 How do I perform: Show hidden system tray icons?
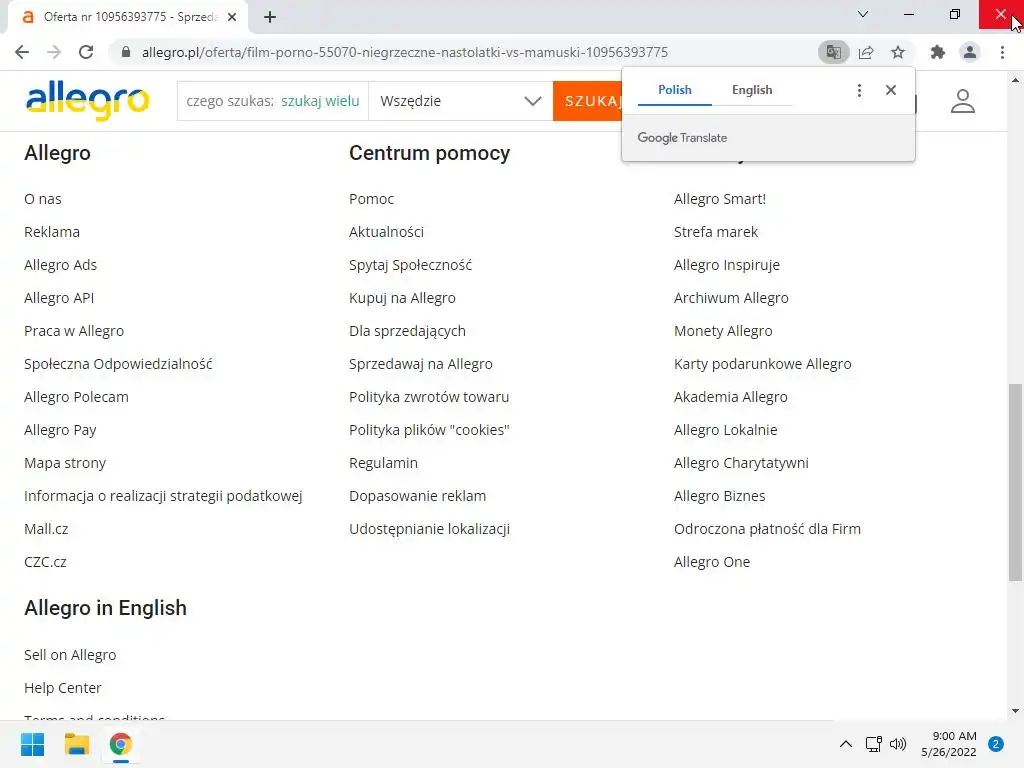coord(845,744)
